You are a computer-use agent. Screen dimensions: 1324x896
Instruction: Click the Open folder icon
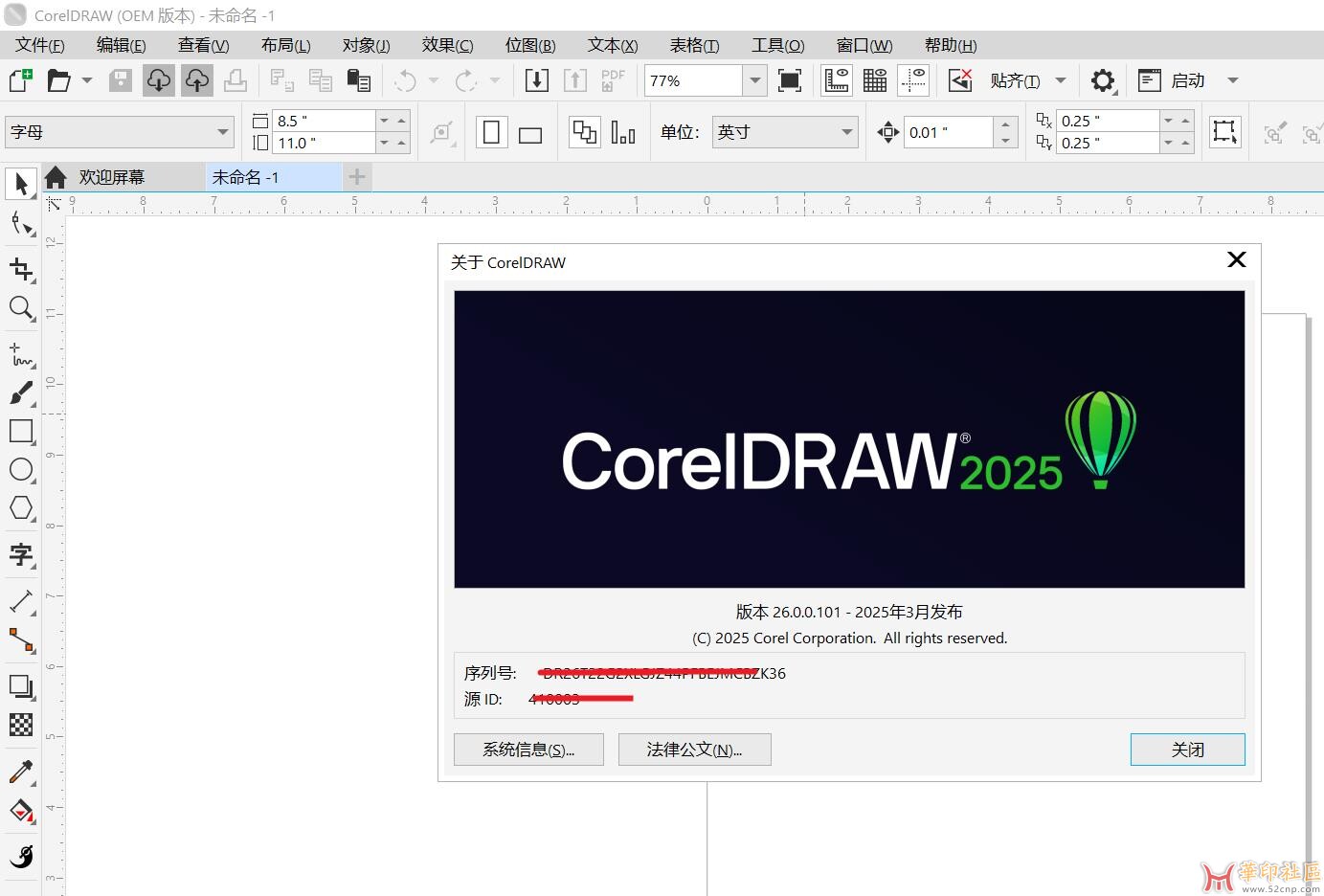pos(58,80)
